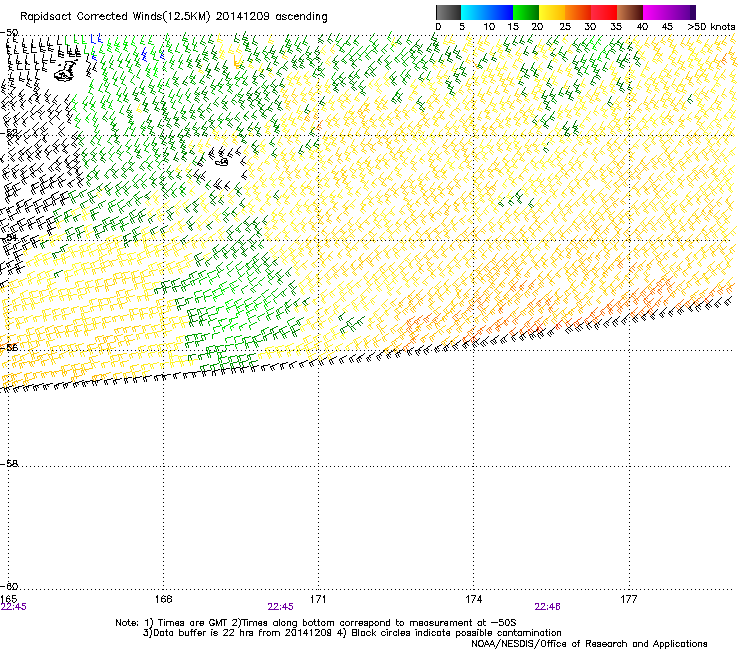Image resolution: width=740 pixels, height=650 pixels.
Task: Click the date '20141209 ascending' in title
Action: pos(271,17)
